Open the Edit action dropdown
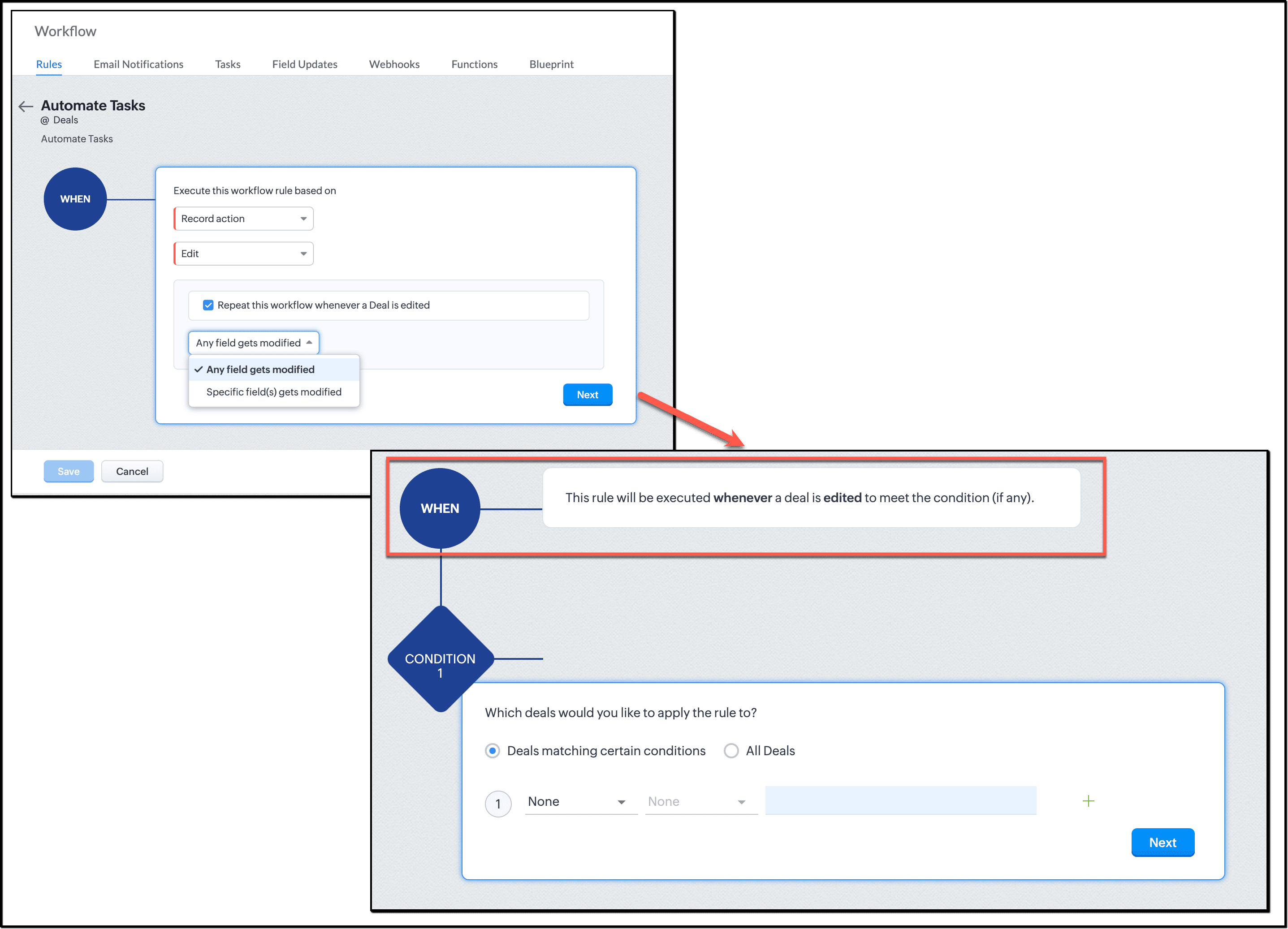 point(244,254)
